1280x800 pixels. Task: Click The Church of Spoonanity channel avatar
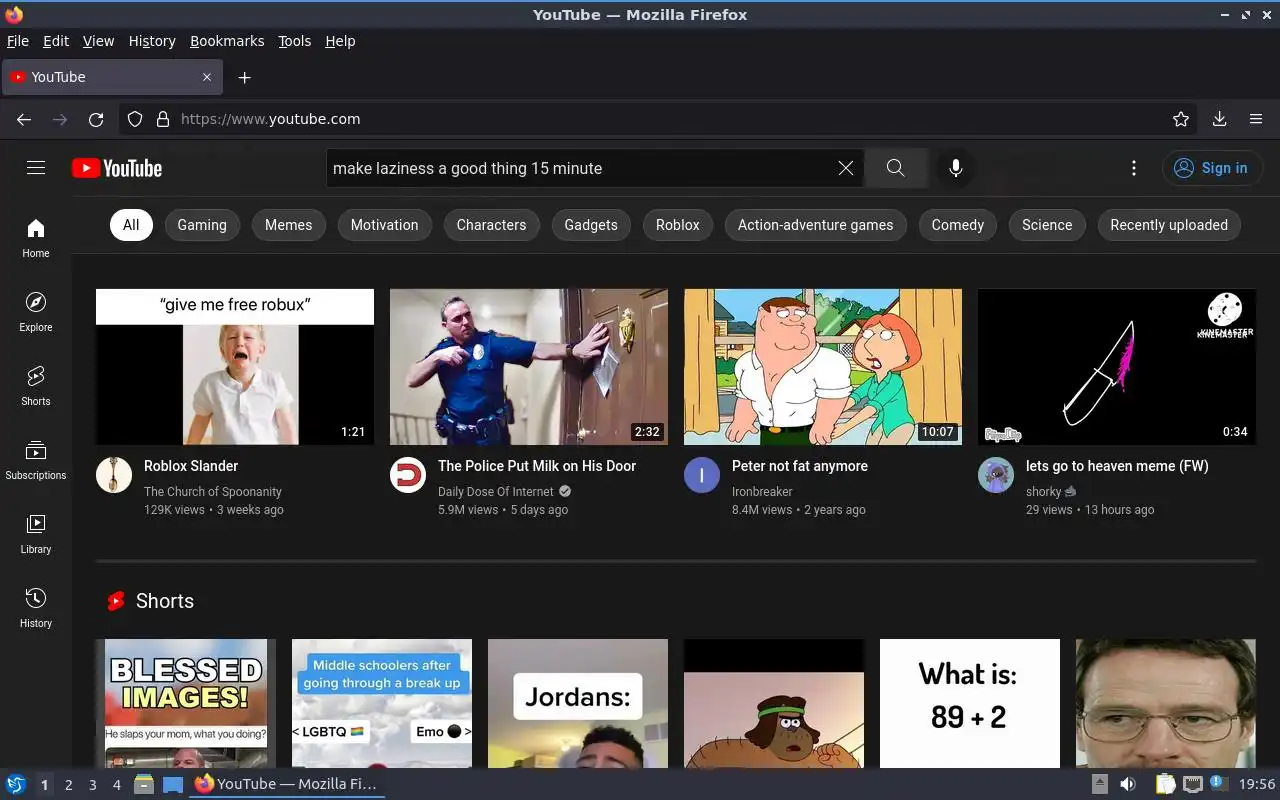pyautogui.click(x=114, y=475)
